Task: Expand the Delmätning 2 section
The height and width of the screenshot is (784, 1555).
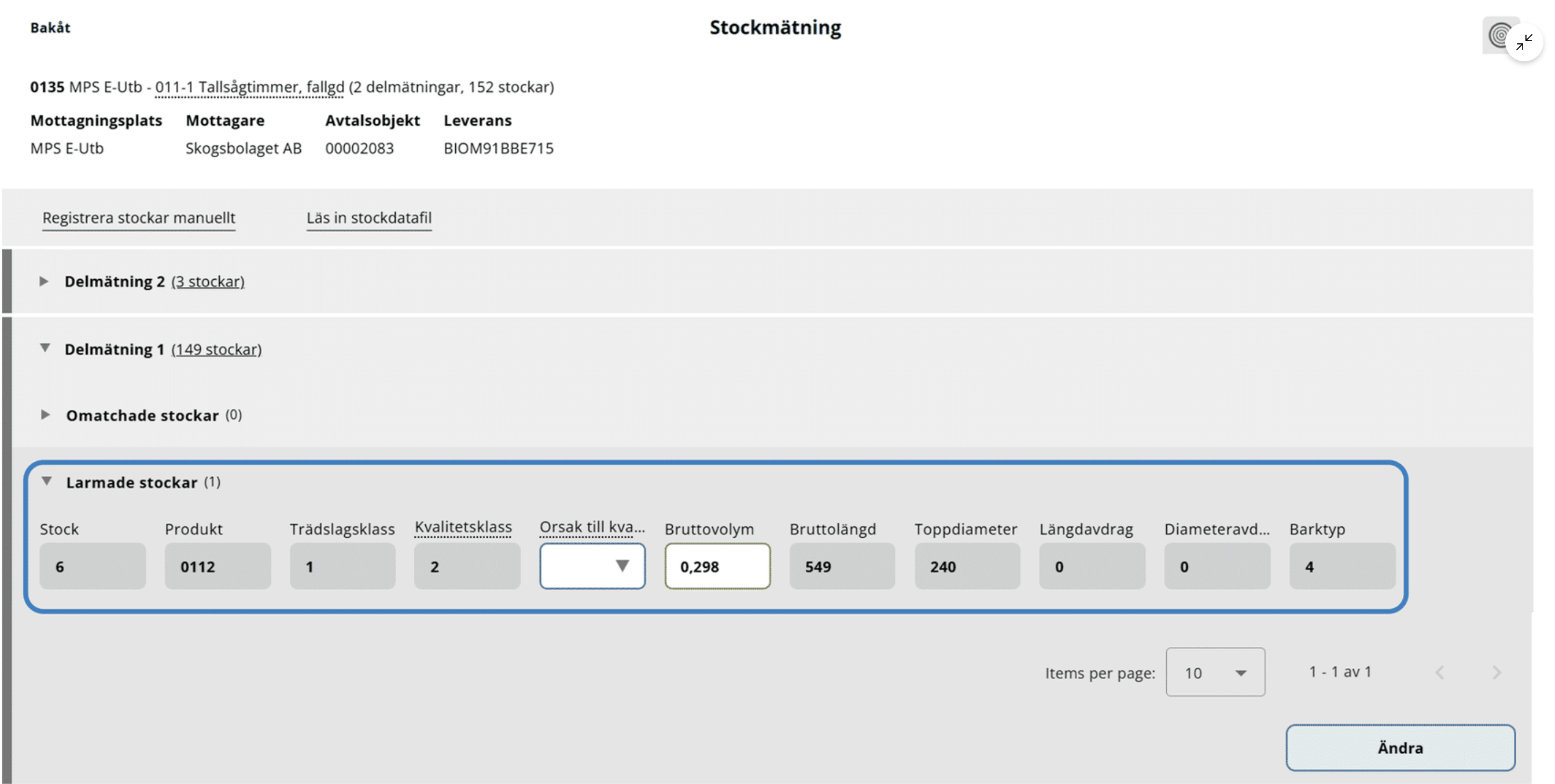Action: [44, 282]
